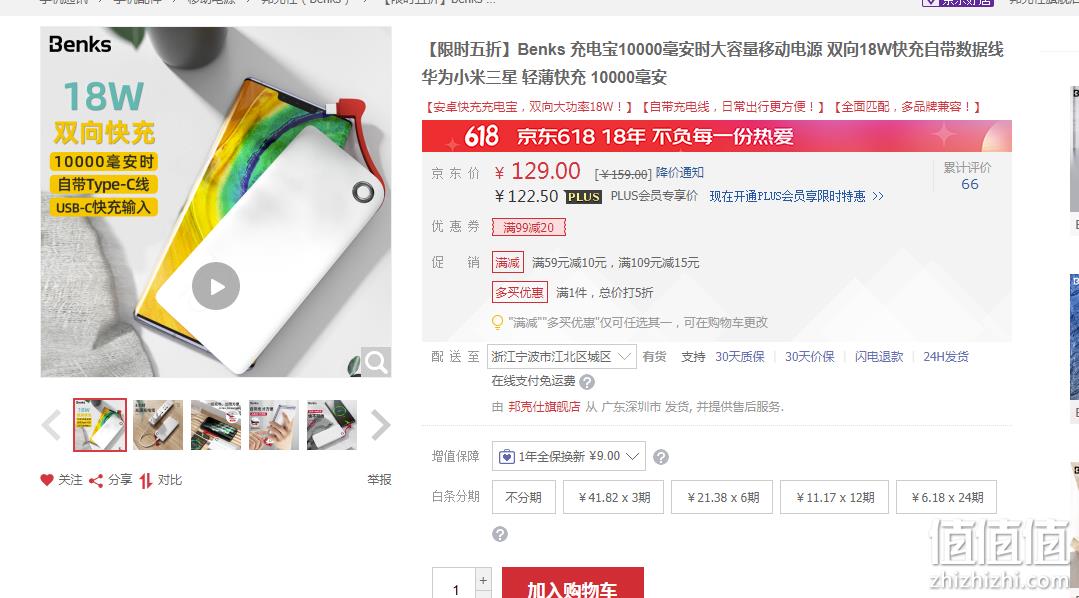This screenshot has width=1079, height=598.
Task: Increase quantity with the plus stepper
Action: pyautogui.click(x=484, y=580)
